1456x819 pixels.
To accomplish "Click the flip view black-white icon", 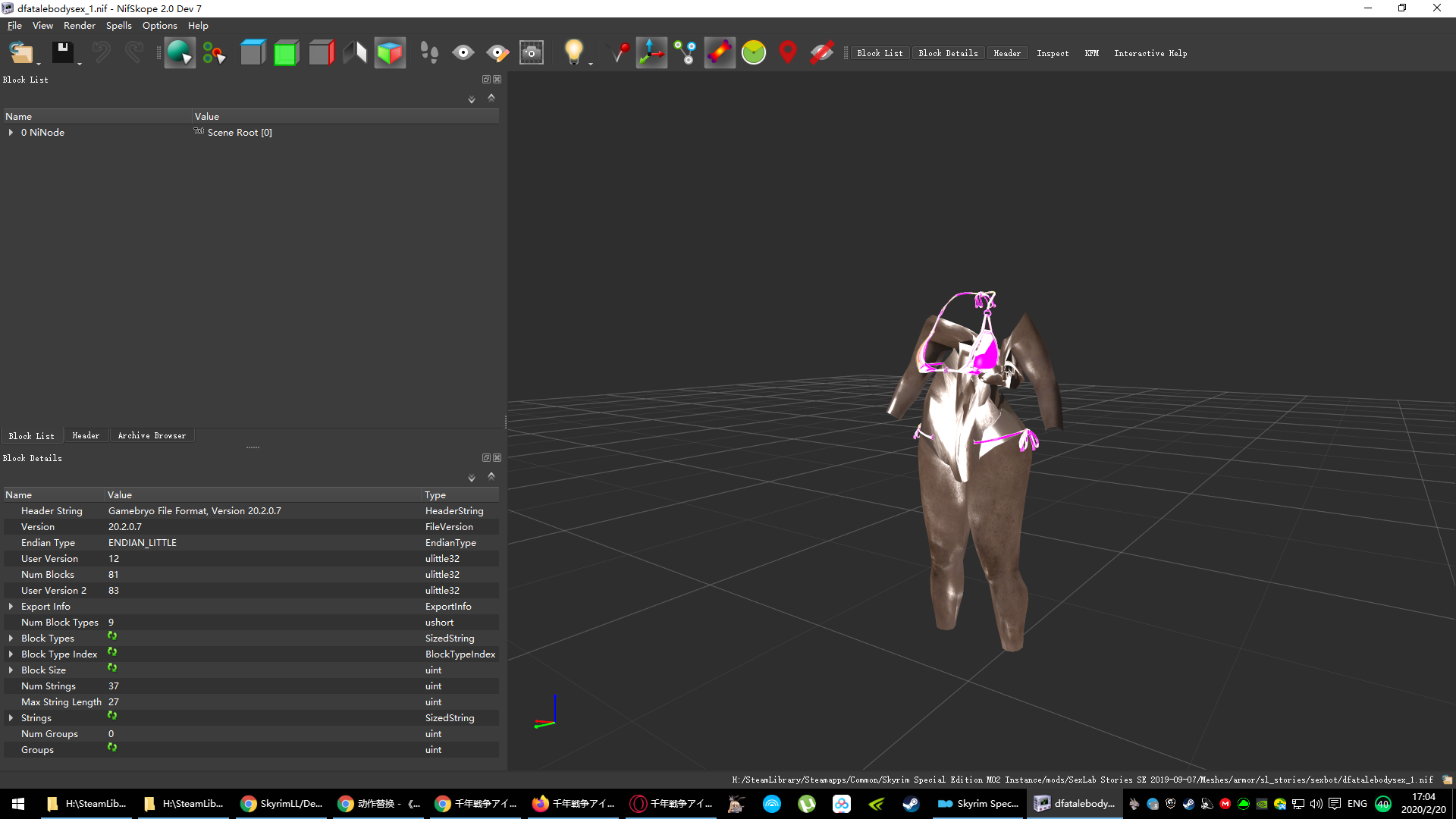I will tap(355, 52).
